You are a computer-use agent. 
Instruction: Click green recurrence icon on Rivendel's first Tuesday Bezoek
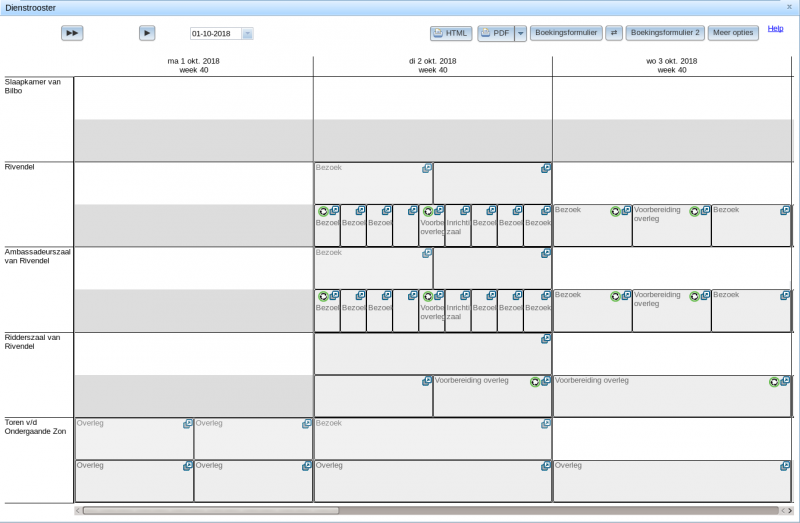click(323, 211)
